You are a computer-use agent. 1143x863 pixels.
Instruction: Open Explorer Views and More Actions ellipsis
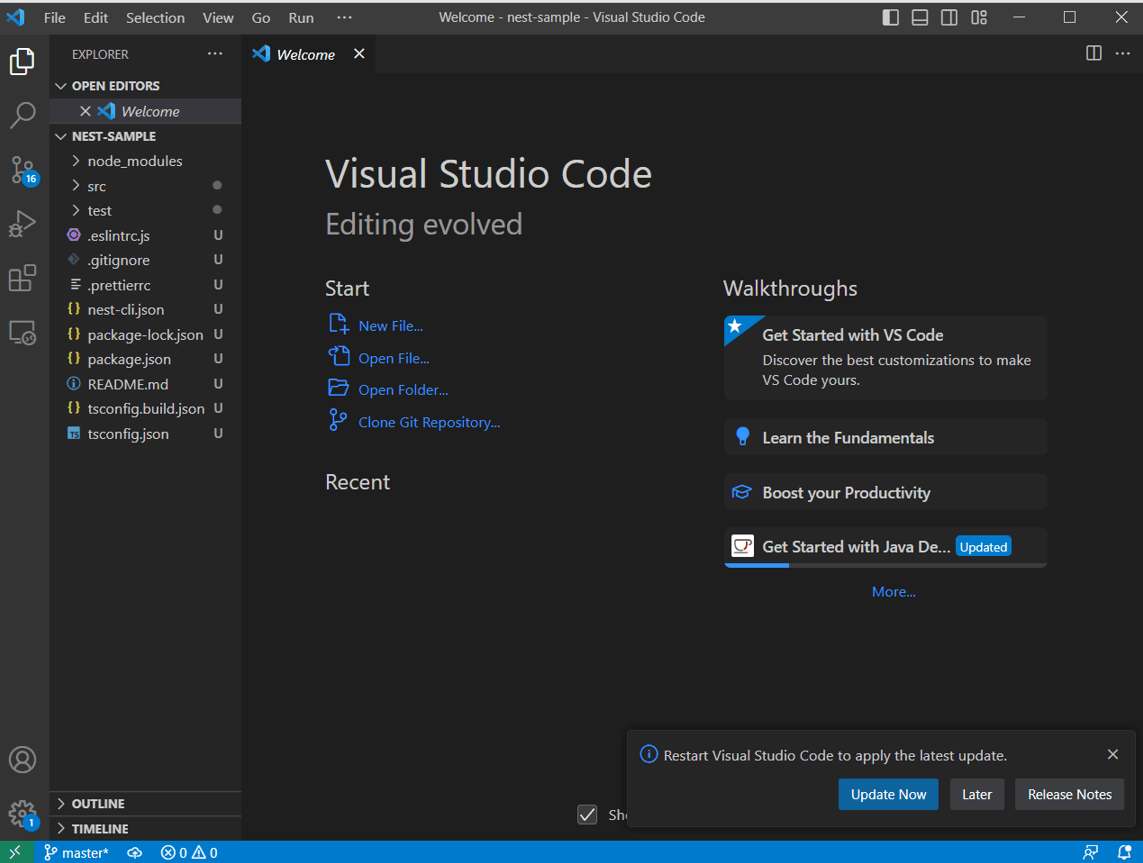(215, 54)
